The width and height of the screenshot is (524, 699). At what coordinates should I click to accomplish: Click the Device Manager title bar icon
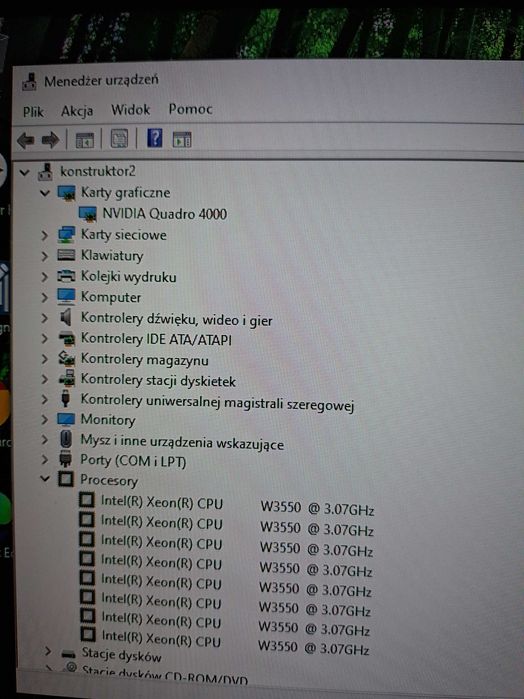29,82
